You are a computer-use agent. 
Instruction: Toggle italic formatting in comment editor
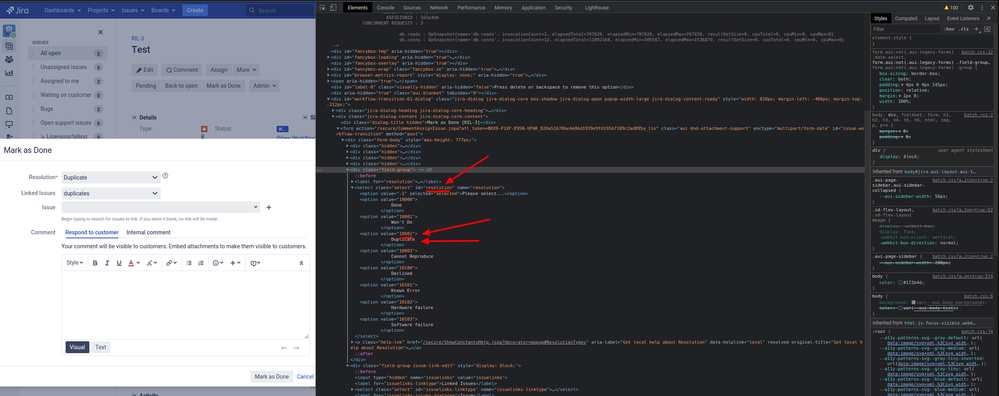[107, 263]
